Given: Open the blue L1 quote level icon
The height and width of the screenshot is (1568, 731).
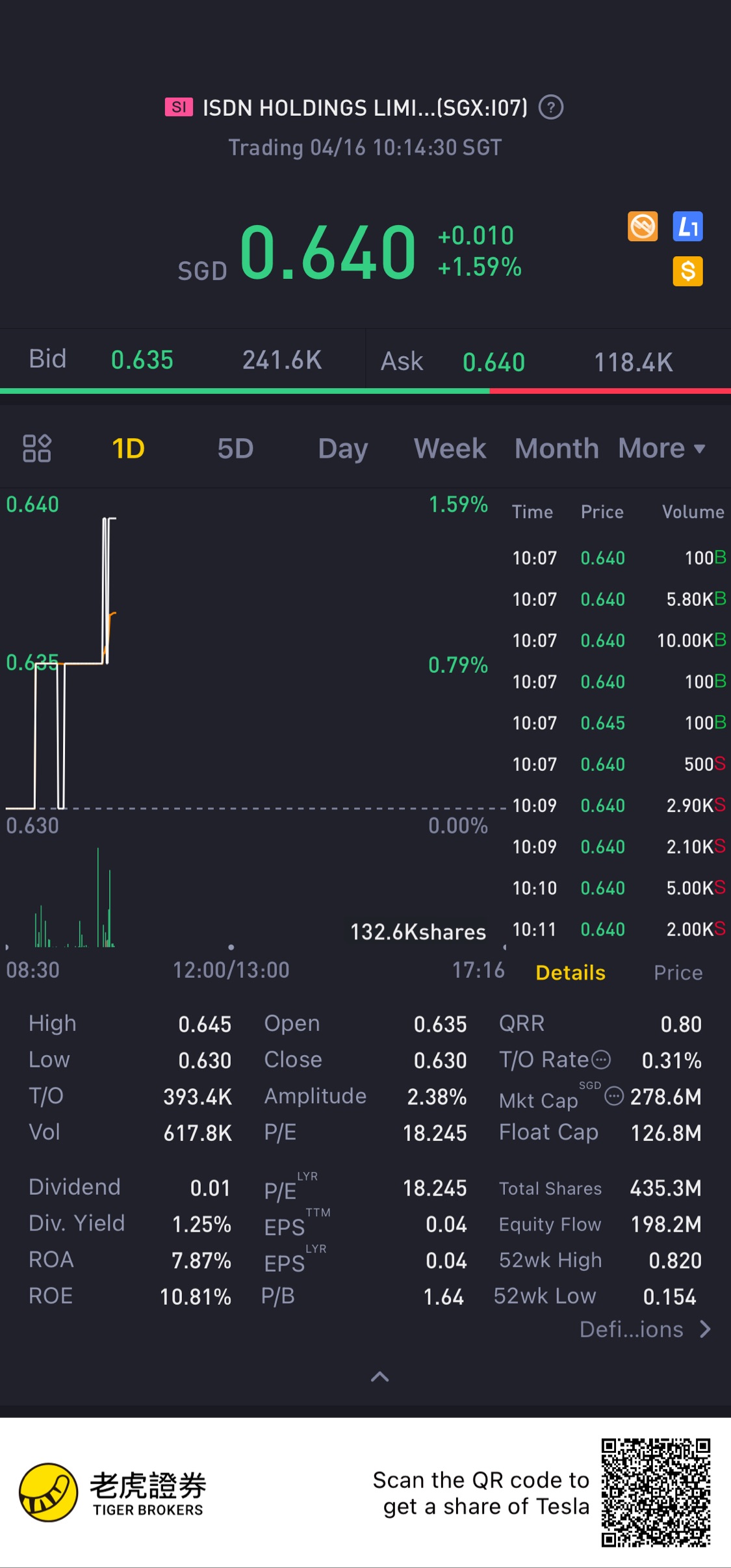Looking at the screenshot, I should click(687, 227).
